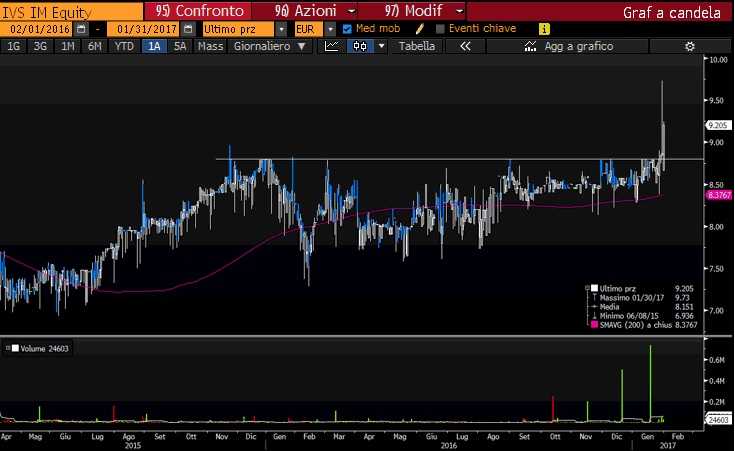Image resolution: width=735 pixels, height=451 pixels.
Task: Click the magenta 8.3767 axis price tag
Action: pyautogui.click(x=719, y=195)
